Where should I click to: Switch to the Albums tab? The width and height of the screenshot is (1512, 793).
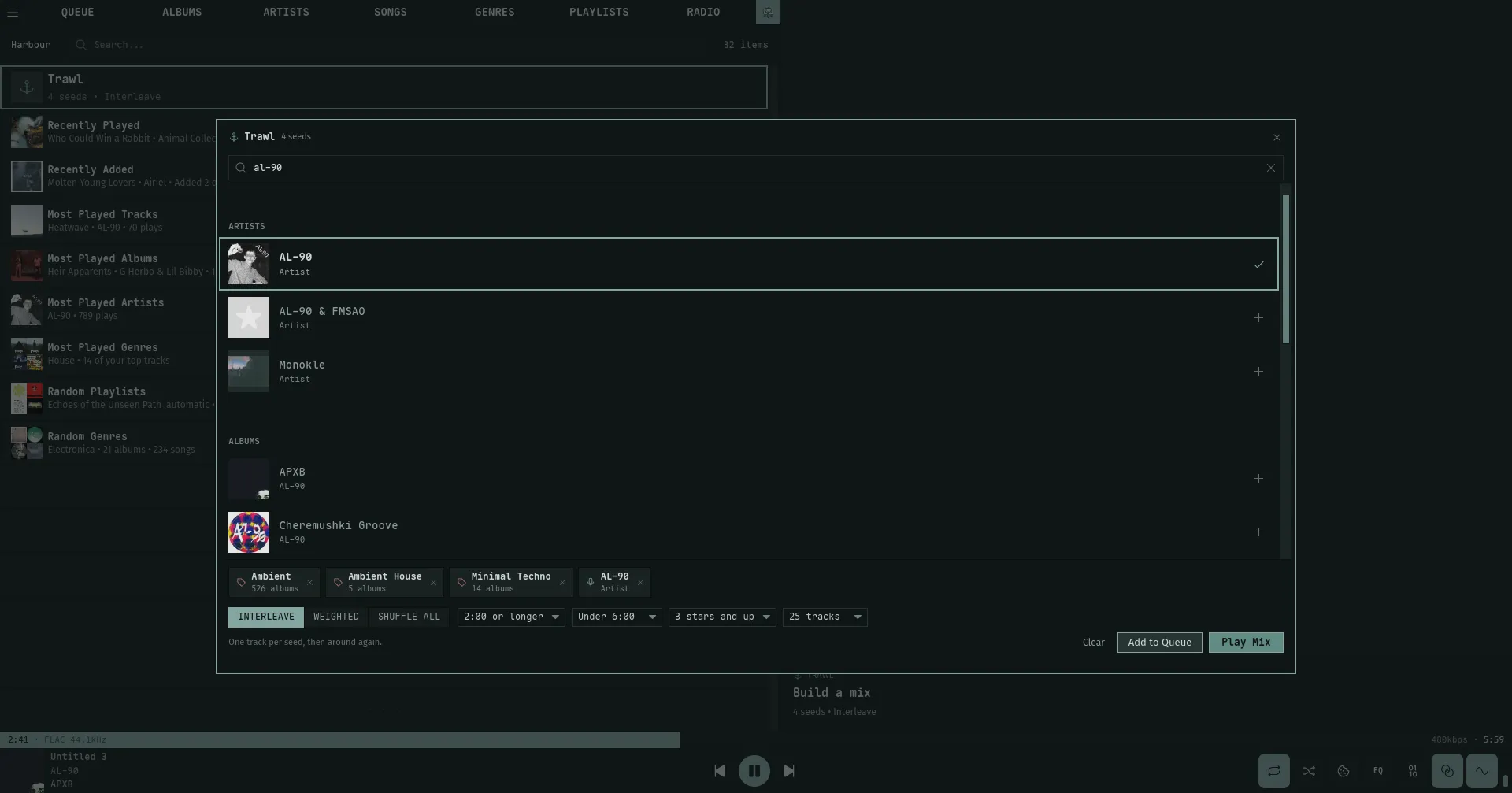click(182, 12)
